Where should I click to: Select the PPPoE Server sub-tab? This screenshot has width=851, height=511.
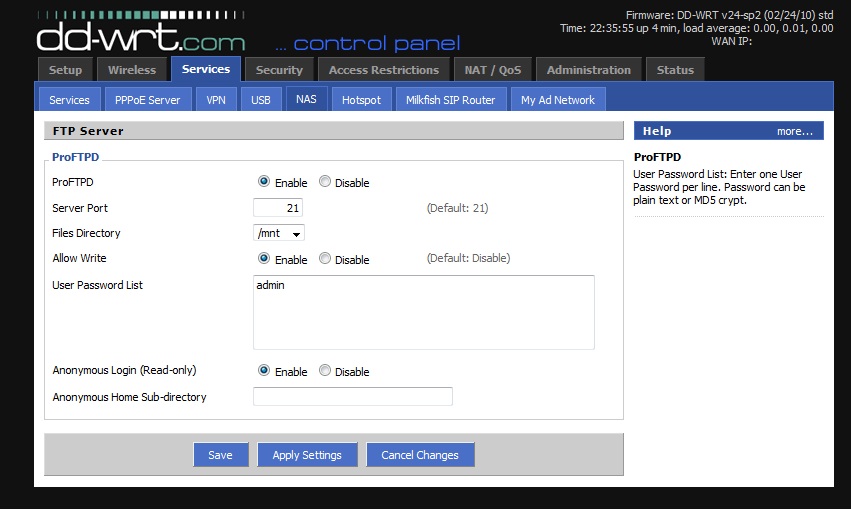147,100
